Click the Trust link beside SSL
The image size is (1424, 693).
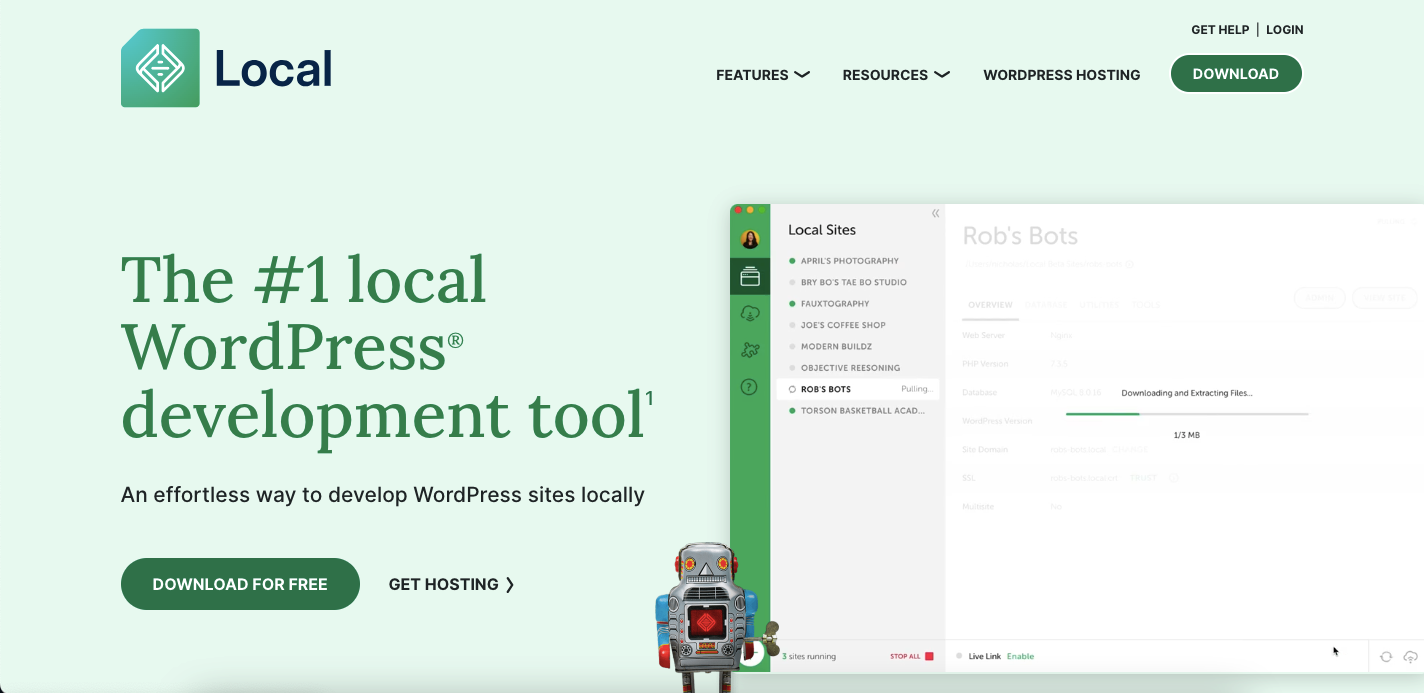[1143, 478]
